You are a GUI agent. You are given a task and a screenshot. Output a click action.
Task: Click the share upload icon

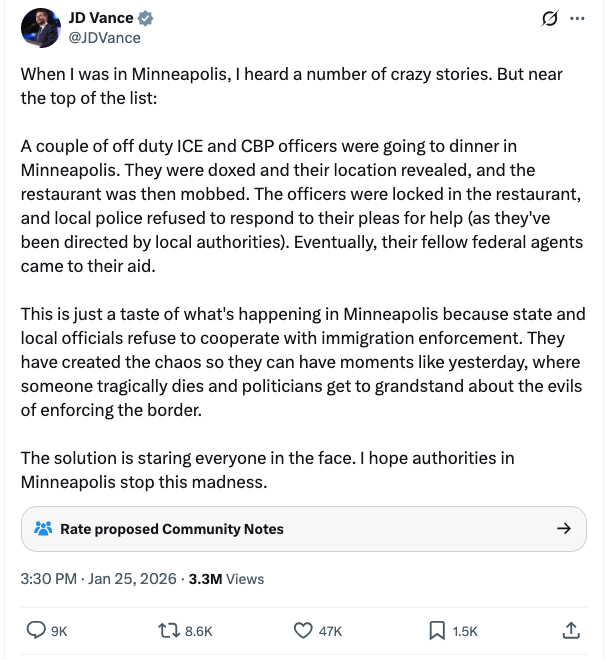coord(571,630)
